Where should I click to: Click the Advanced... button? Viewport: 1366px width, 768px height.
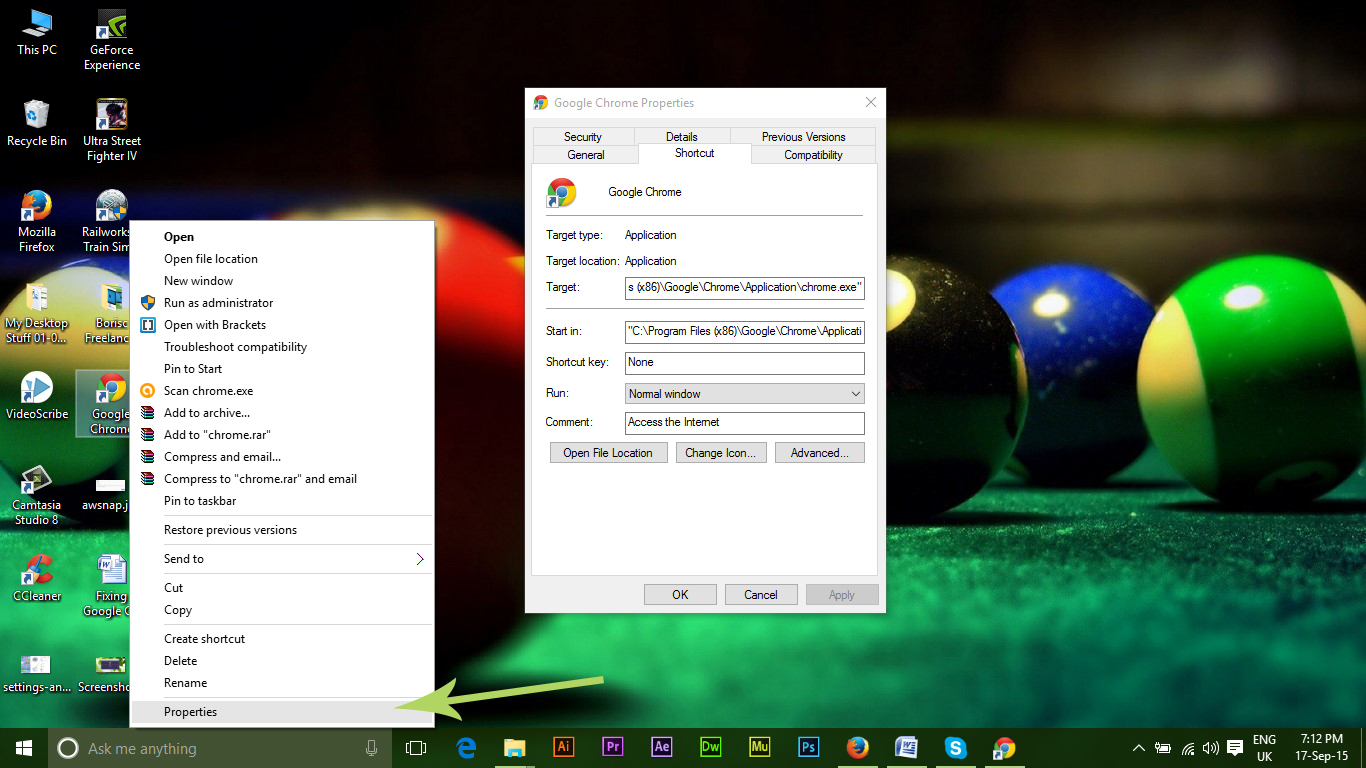tap(820, 453)
